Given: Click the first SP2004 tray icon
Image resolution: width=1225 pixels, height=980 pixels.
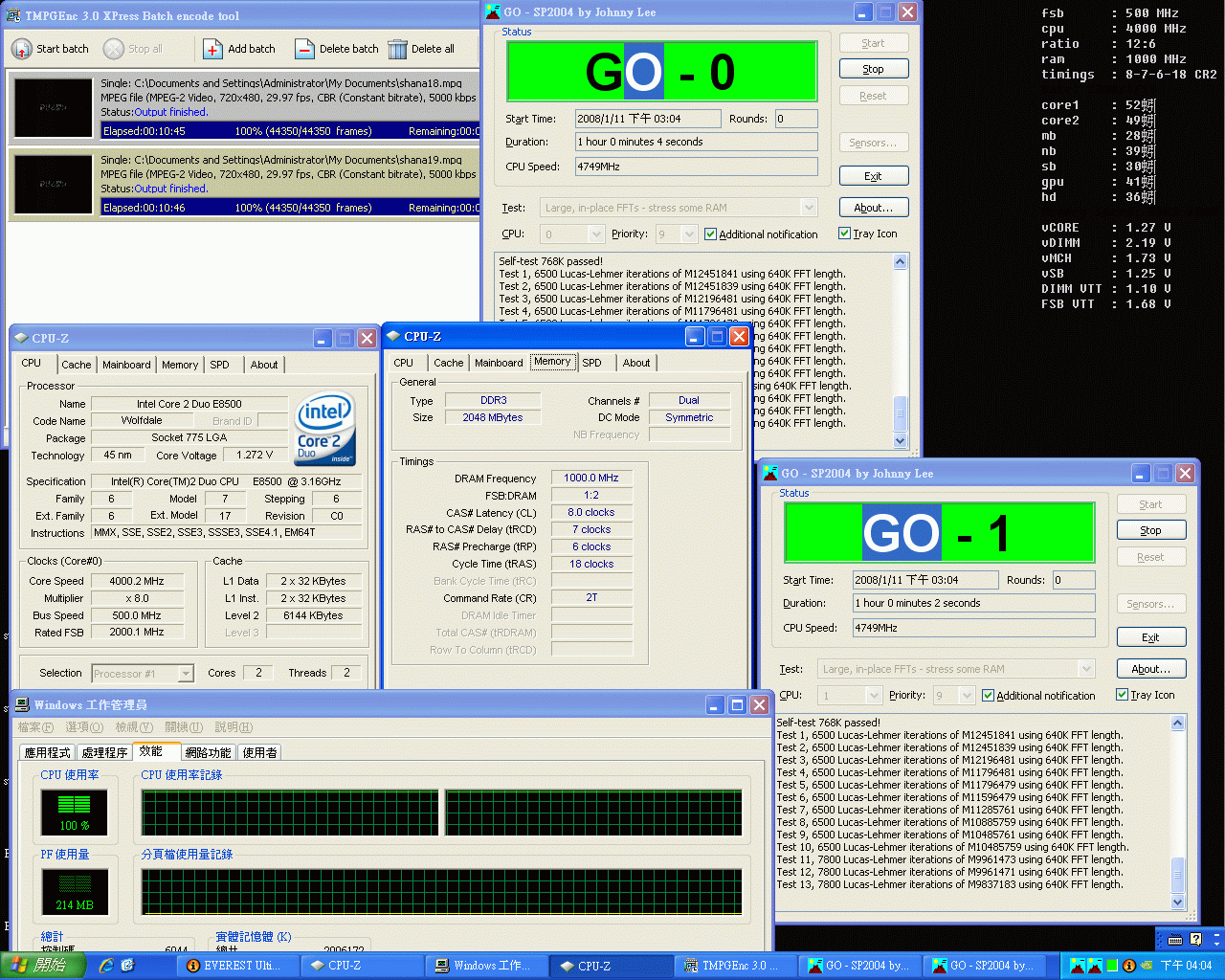Looking at the screenshot, I should [1078, 966].
